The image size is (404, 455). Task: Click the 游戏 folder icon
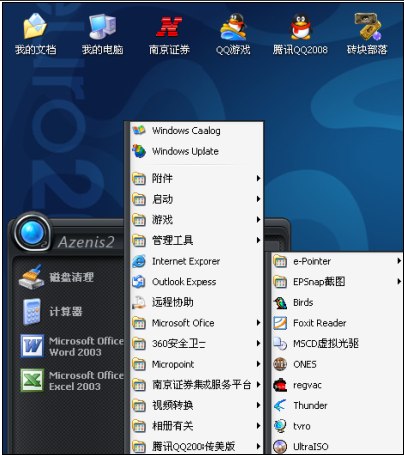(139, 220)
